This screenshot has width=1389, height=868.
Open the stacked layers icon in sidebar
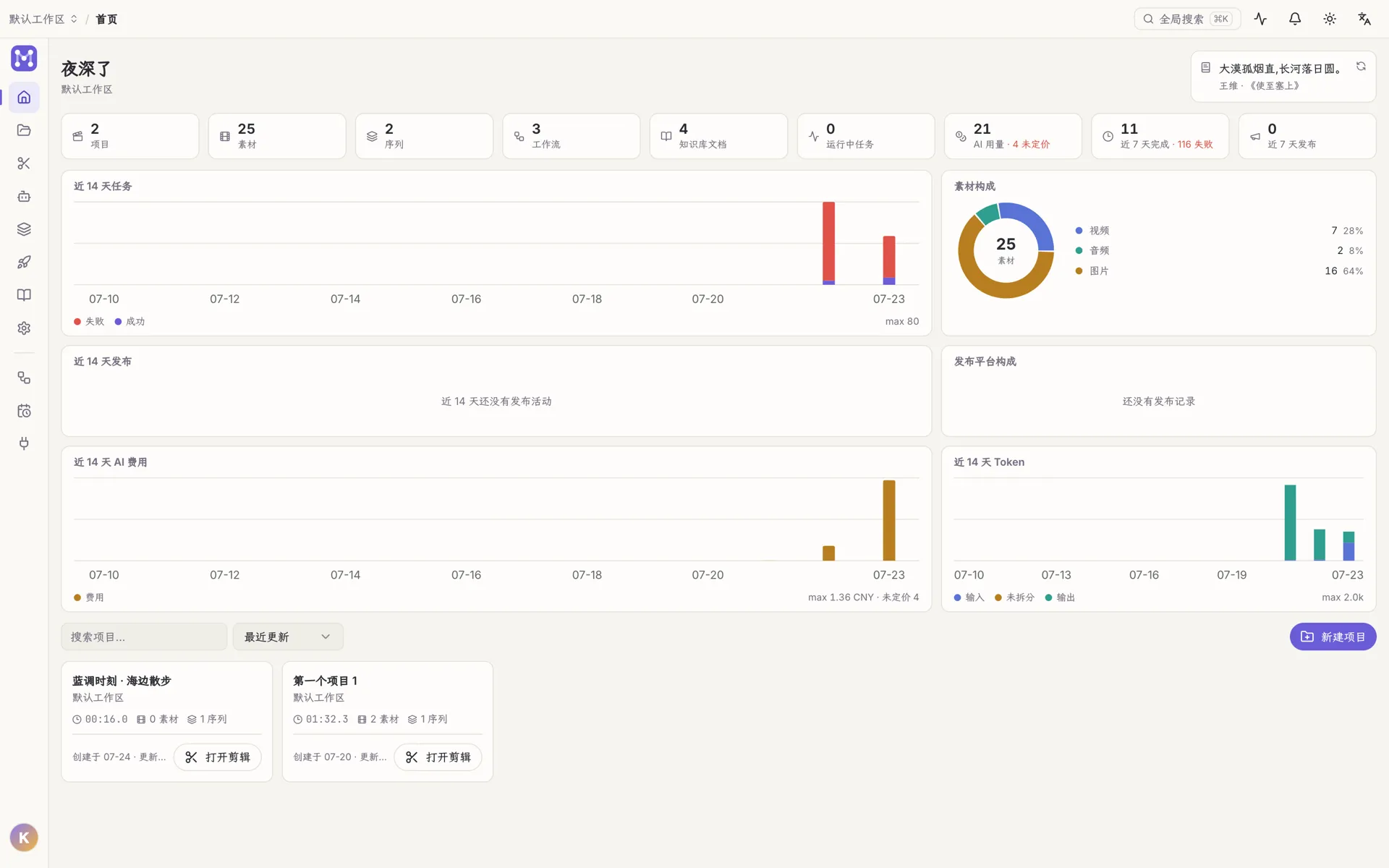coord(24,229)
